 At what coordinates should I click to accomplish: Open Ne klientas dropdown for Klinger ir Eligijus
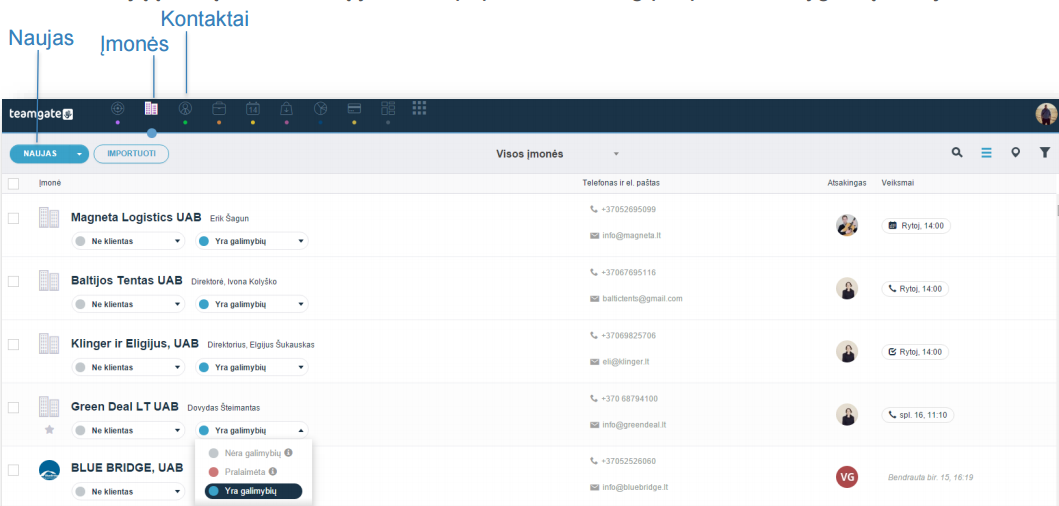click(x=128, y=368)
